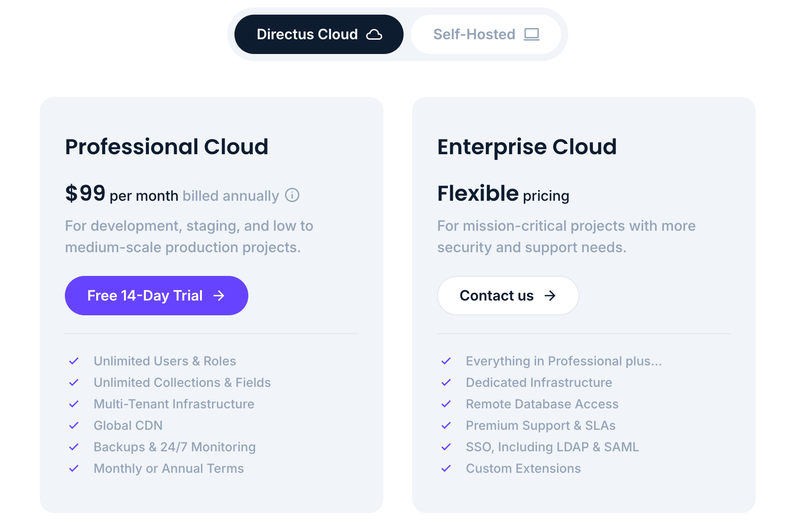Click Everything in Professional plus feature
This screenshot has height=525, width=800.
click(563, 361)
